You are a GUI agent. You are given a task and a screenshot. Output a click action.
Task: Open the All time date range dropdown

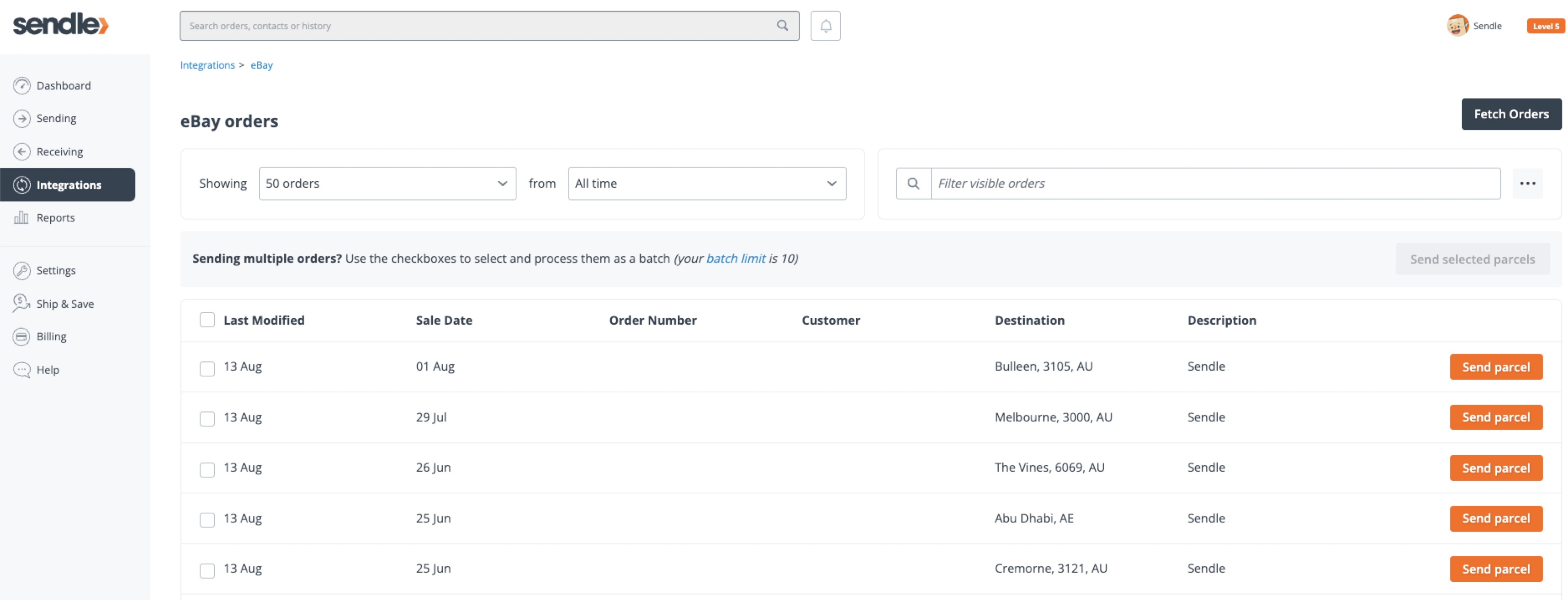707,183
